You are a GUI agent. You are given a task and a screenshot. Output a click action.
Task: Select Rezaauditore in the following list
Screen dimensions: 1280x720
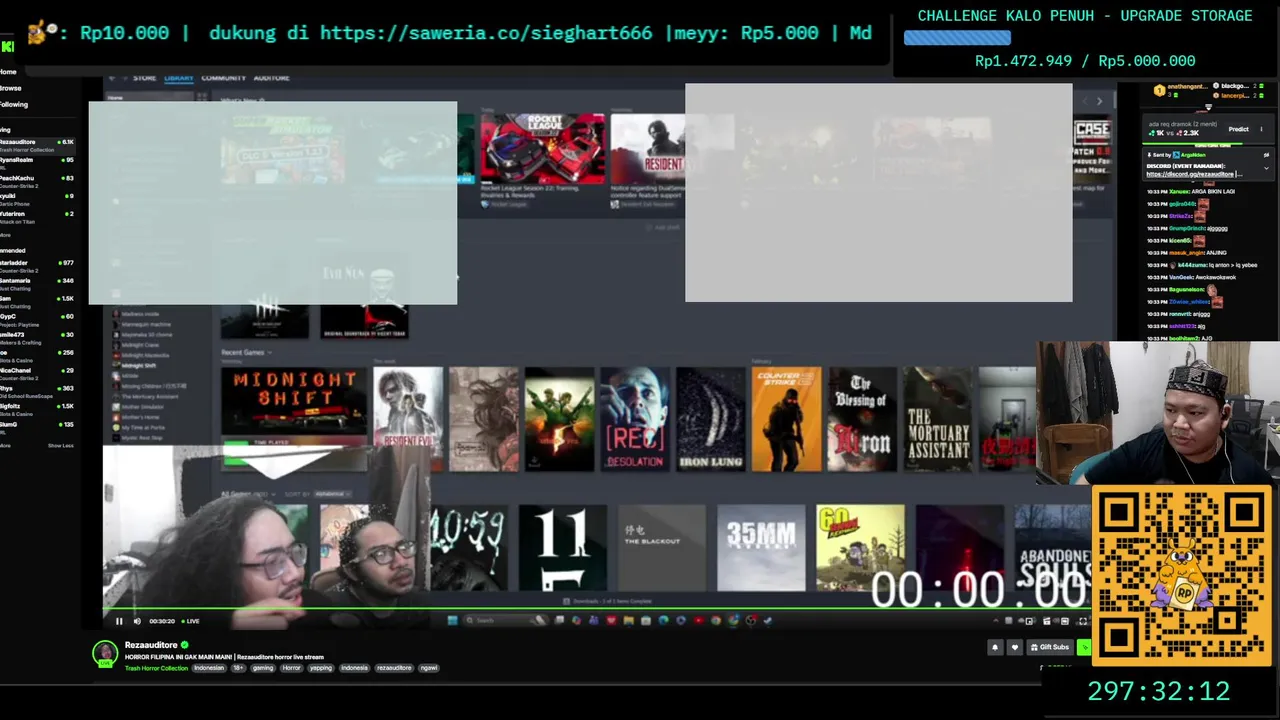(x=37, y=145)
